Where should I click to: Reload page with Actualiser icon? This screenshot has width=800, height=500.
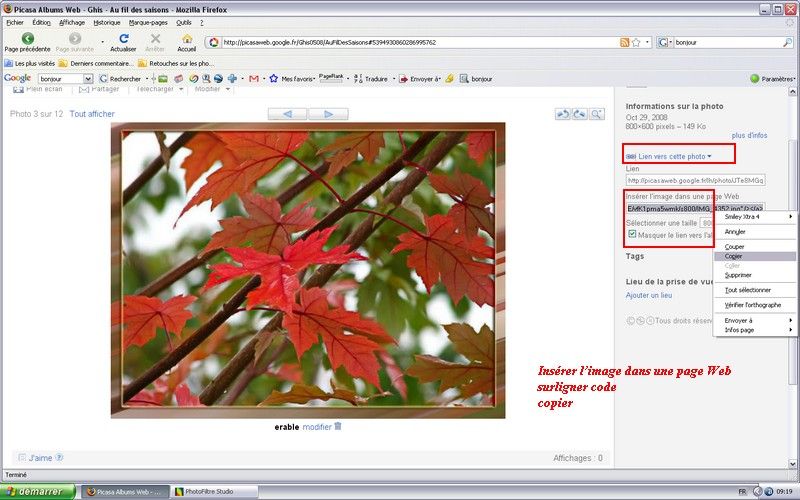(123, 38)
